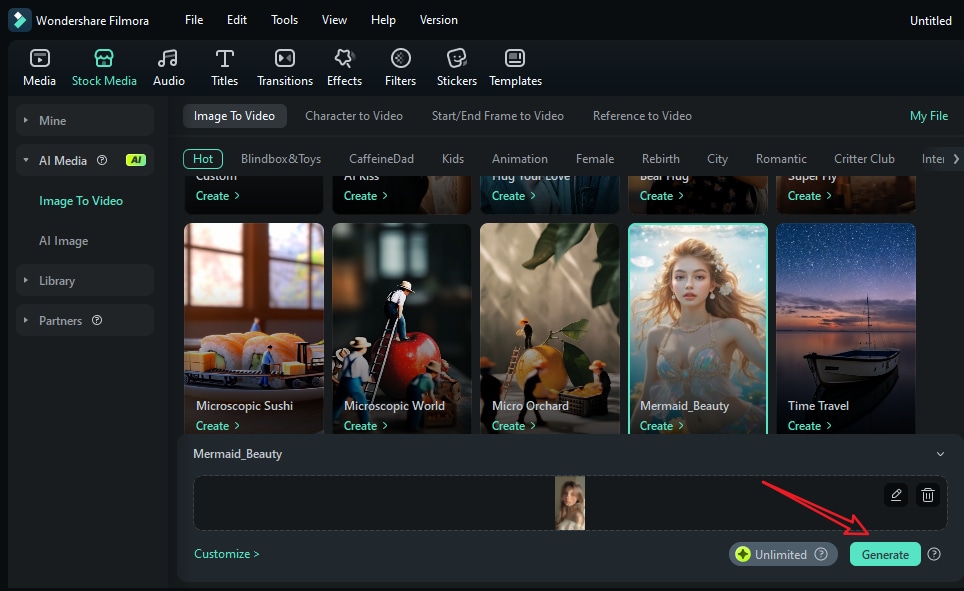Open My File

(928, 116)
